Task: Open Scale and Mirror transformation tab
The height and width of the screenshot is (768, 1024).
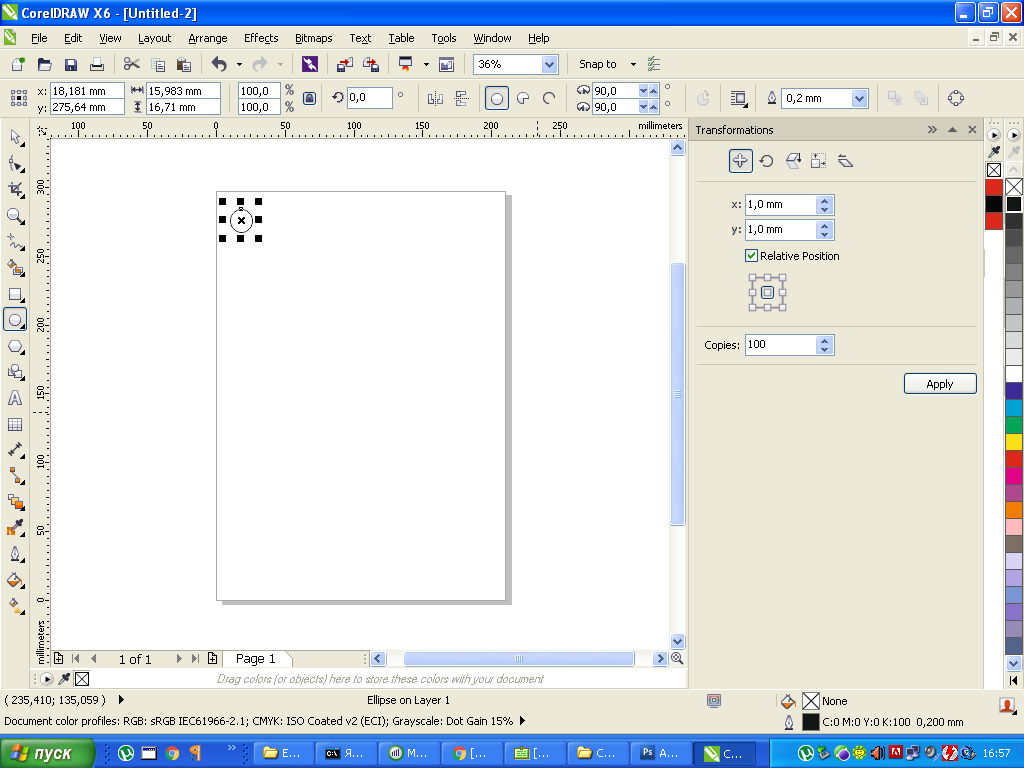Action: [793, 161]
